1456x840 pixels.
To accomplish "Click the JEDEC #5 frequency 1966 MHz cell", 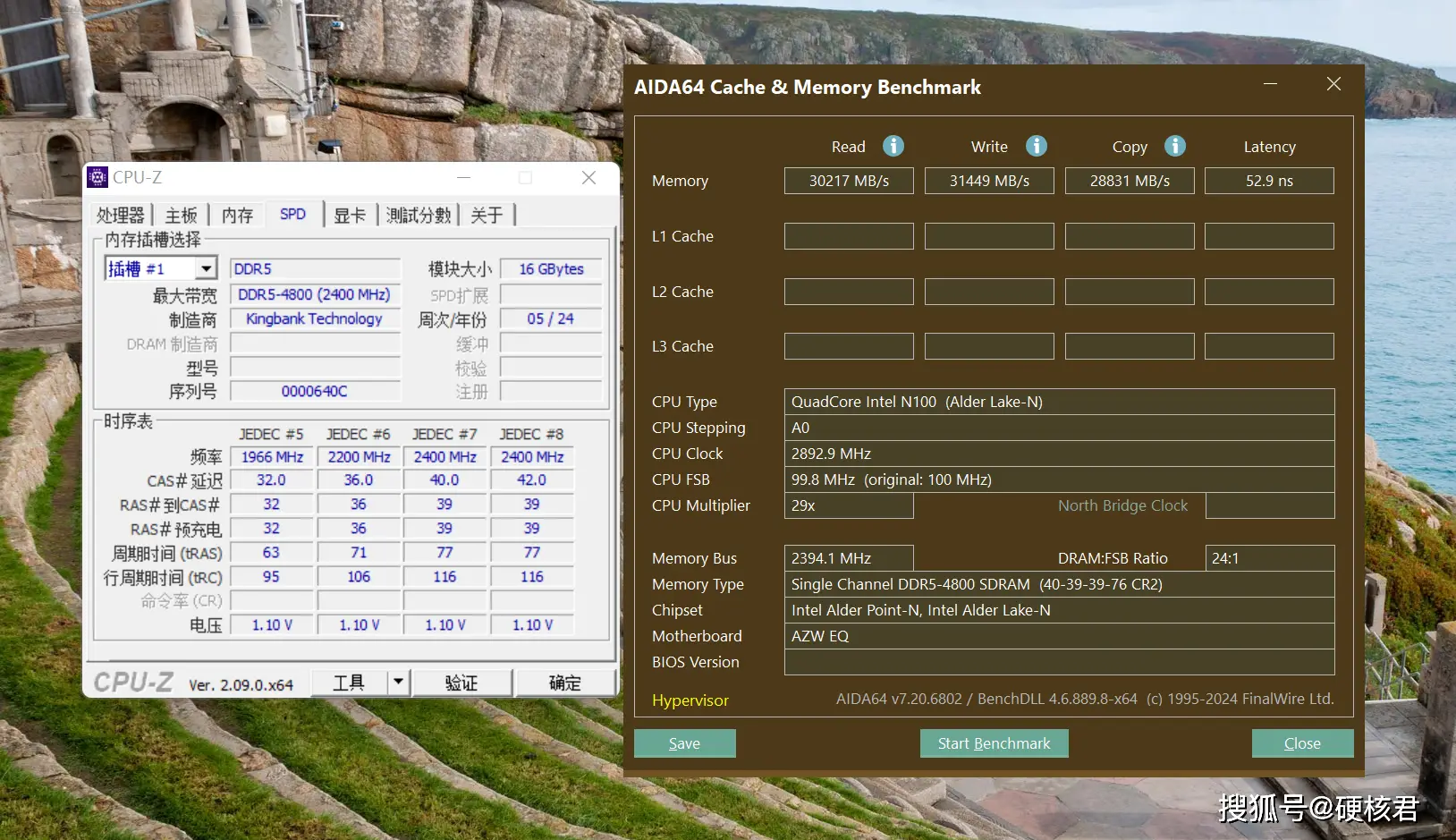I will pyautogui.click(x=272, y=456).
